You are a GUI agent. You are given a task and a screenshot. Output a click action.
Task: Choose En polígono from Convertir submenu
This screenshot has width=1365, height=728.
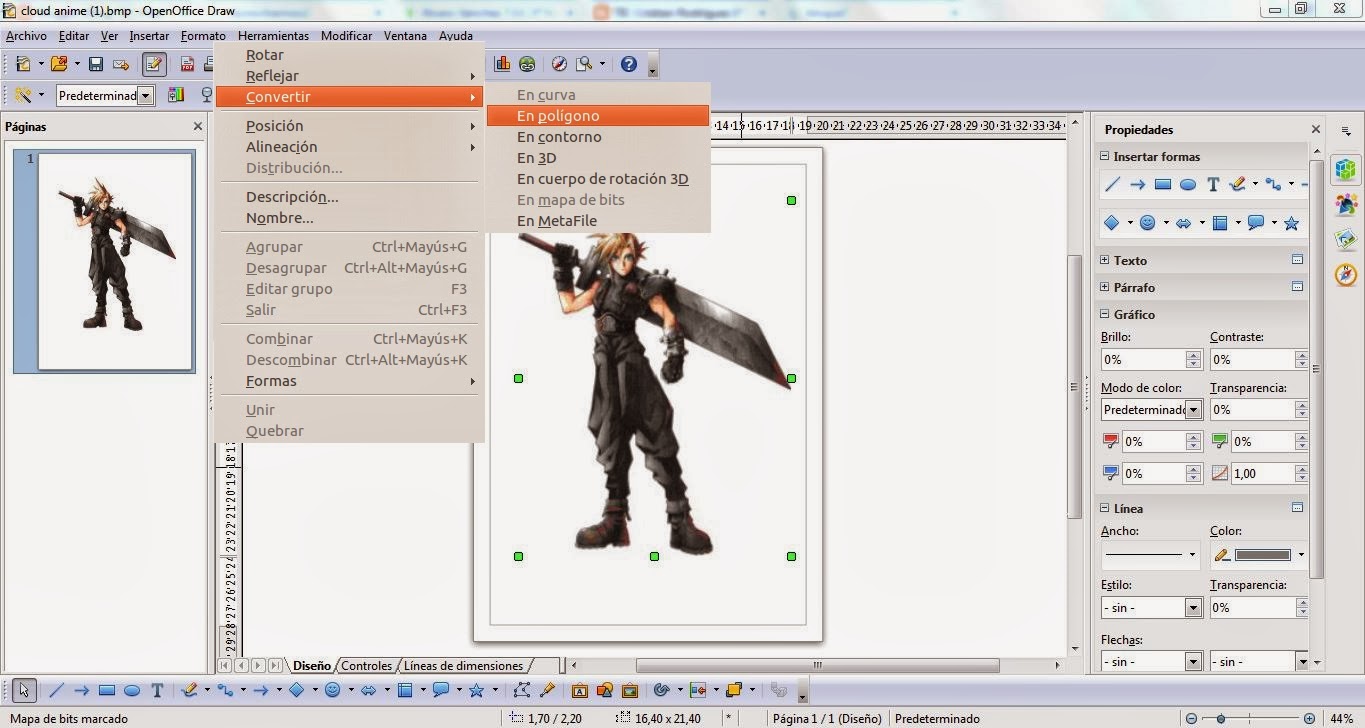point(598,116)
